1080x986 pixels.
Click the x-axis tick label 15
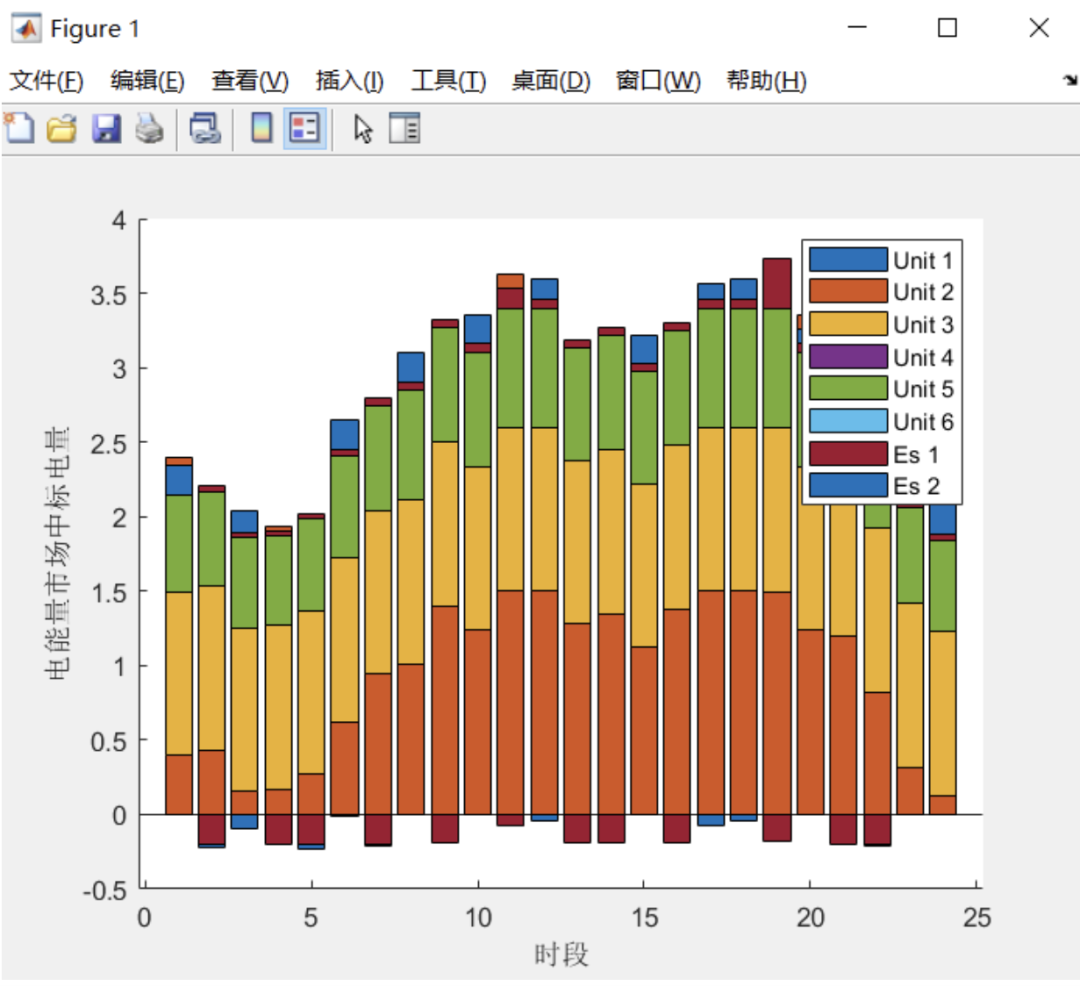click(644, 918)
